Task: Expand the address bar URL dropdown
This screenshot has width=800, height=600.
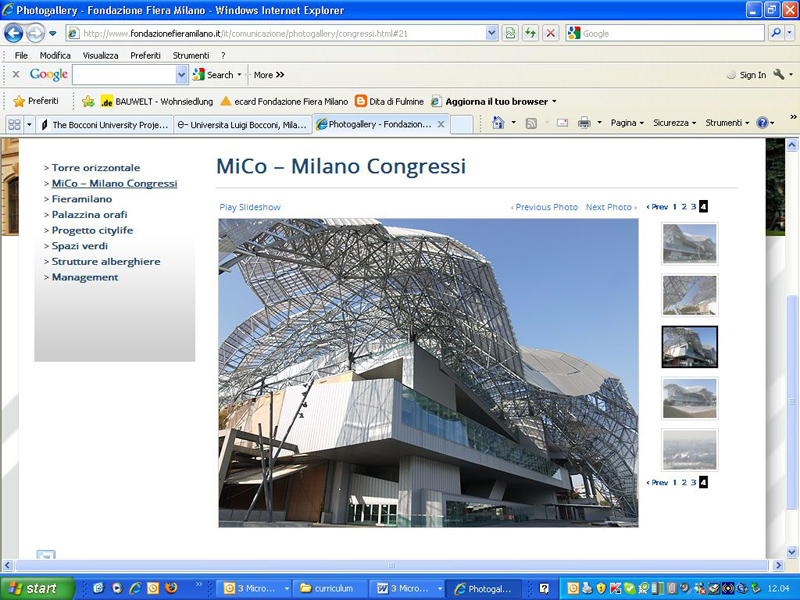Action: click(x=491, y=34)
